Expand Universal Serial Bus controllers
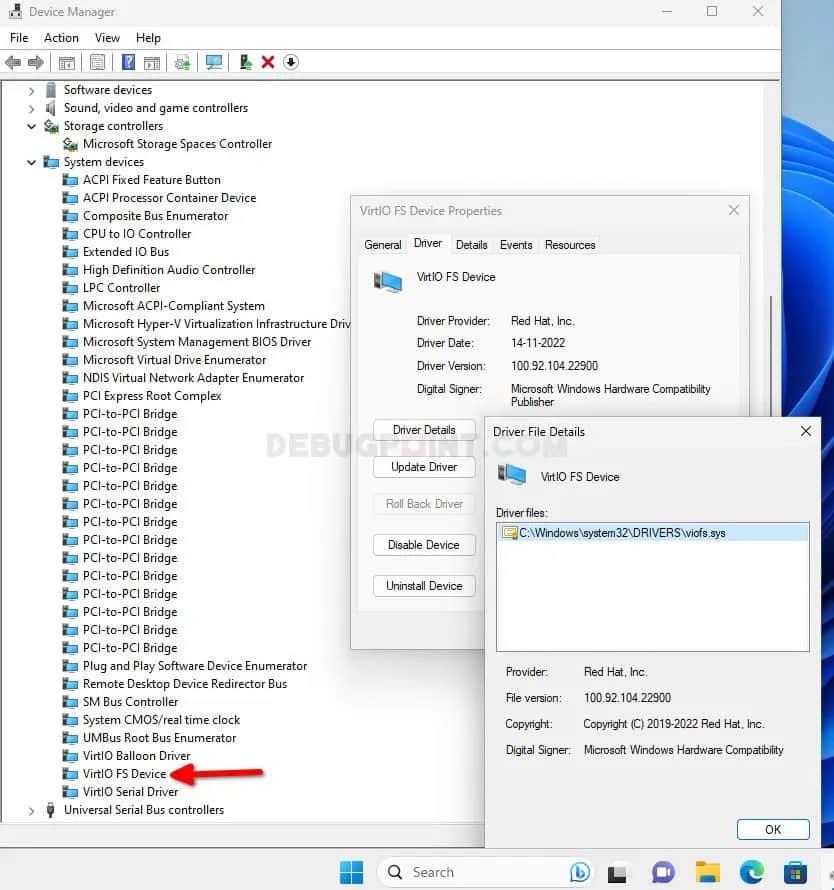The image size is (834, 890). pyautogui.click(x=32, y=810)
